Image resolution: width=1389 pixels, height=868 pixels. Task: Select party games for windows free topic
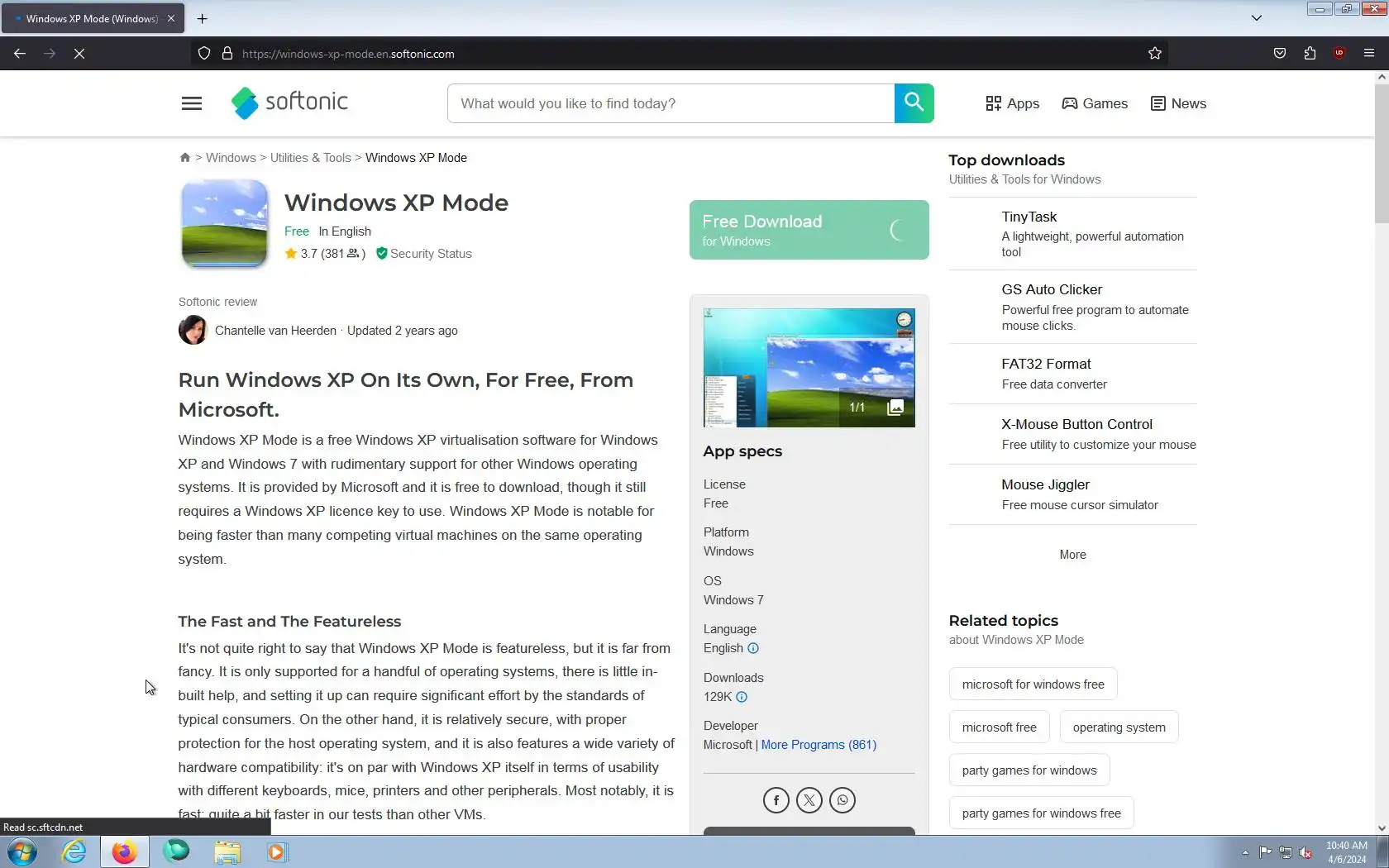click(x=1041, y=813)
